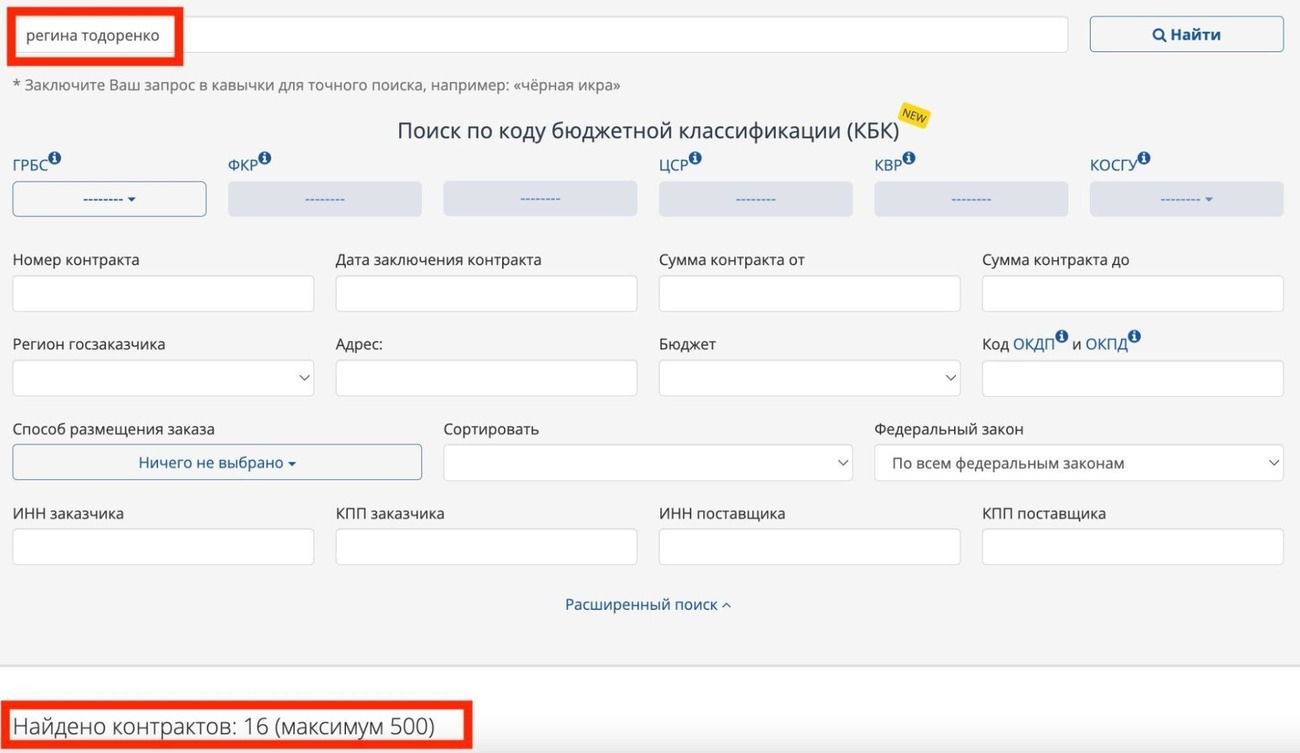Image resolution: width=1300 pixels, height=753 pixels.
Task: Open the ЦСР info icon
Action: point(695,158)
